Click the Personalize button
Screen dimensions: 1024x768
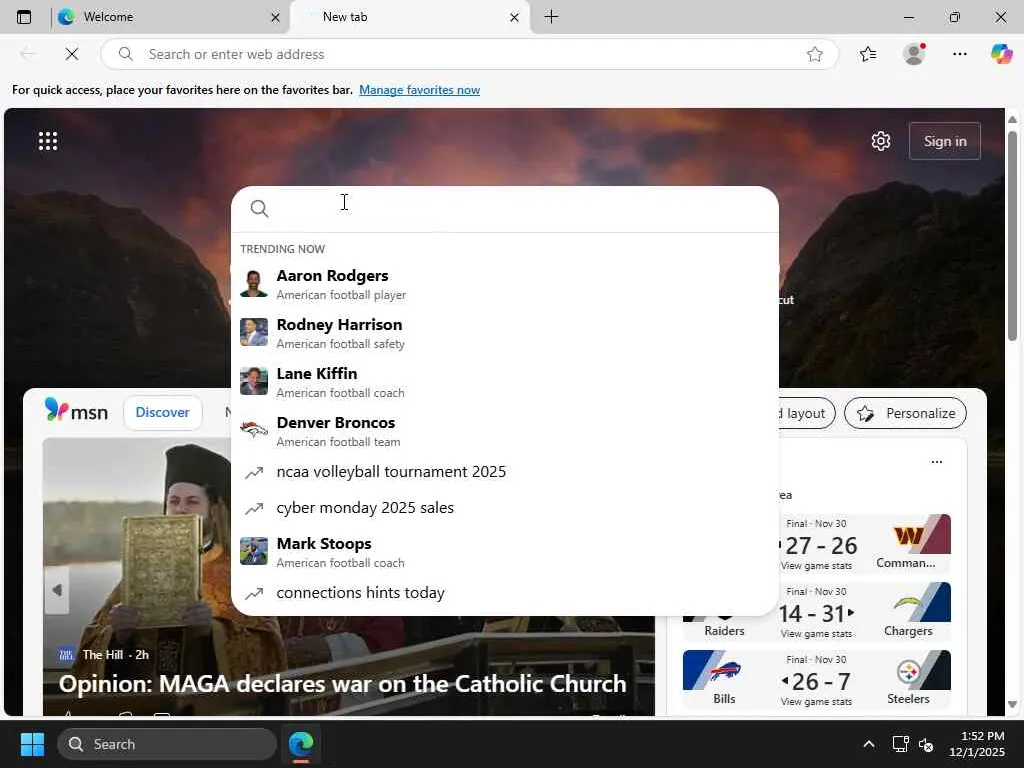click(x=905, y=413)
